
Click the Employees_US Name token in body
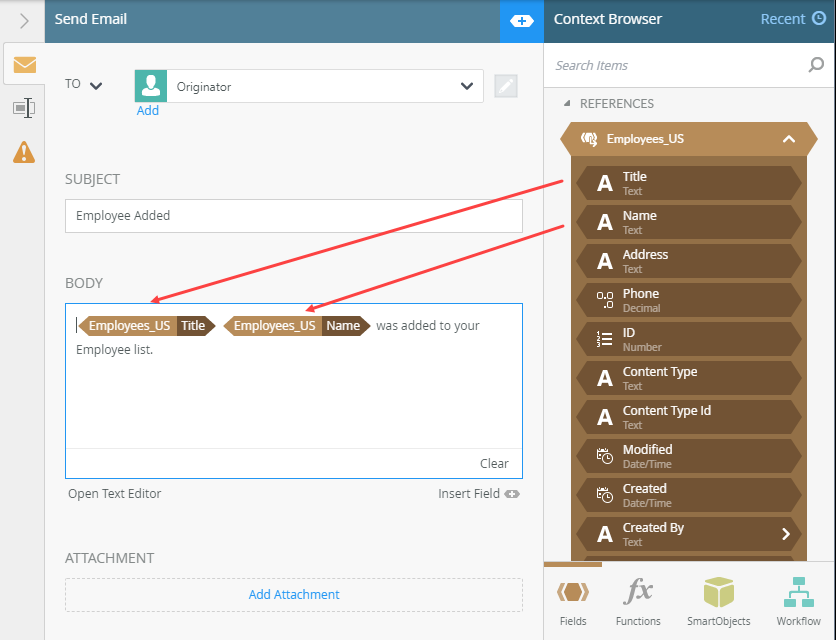pyautogui.click(x=296, y=326)
